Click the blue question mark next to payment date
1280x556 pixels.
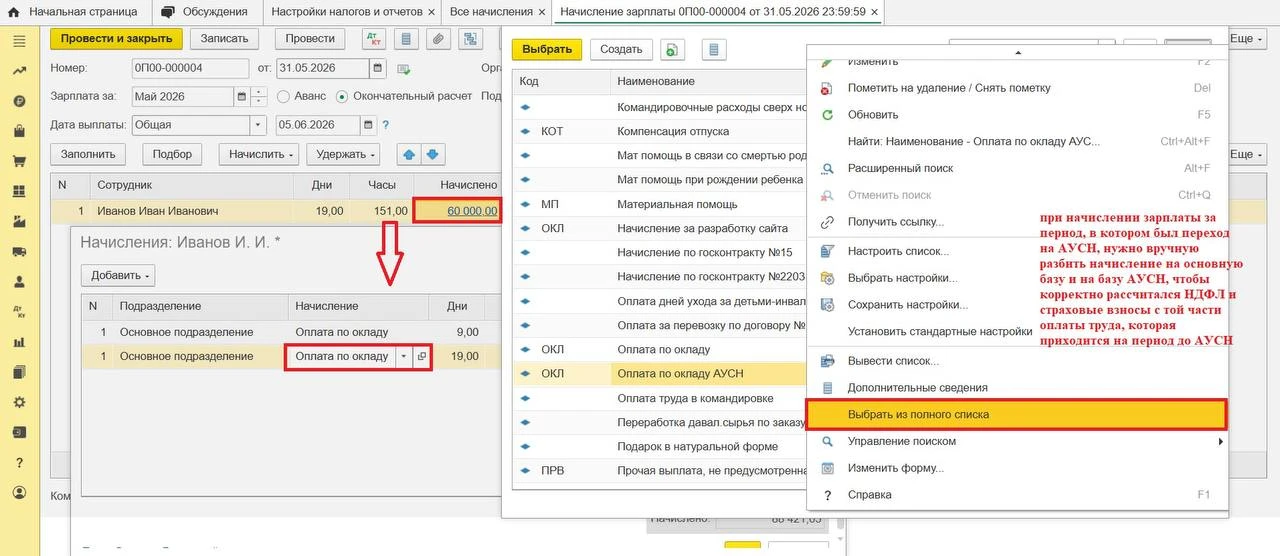click(x=385, y=125)
